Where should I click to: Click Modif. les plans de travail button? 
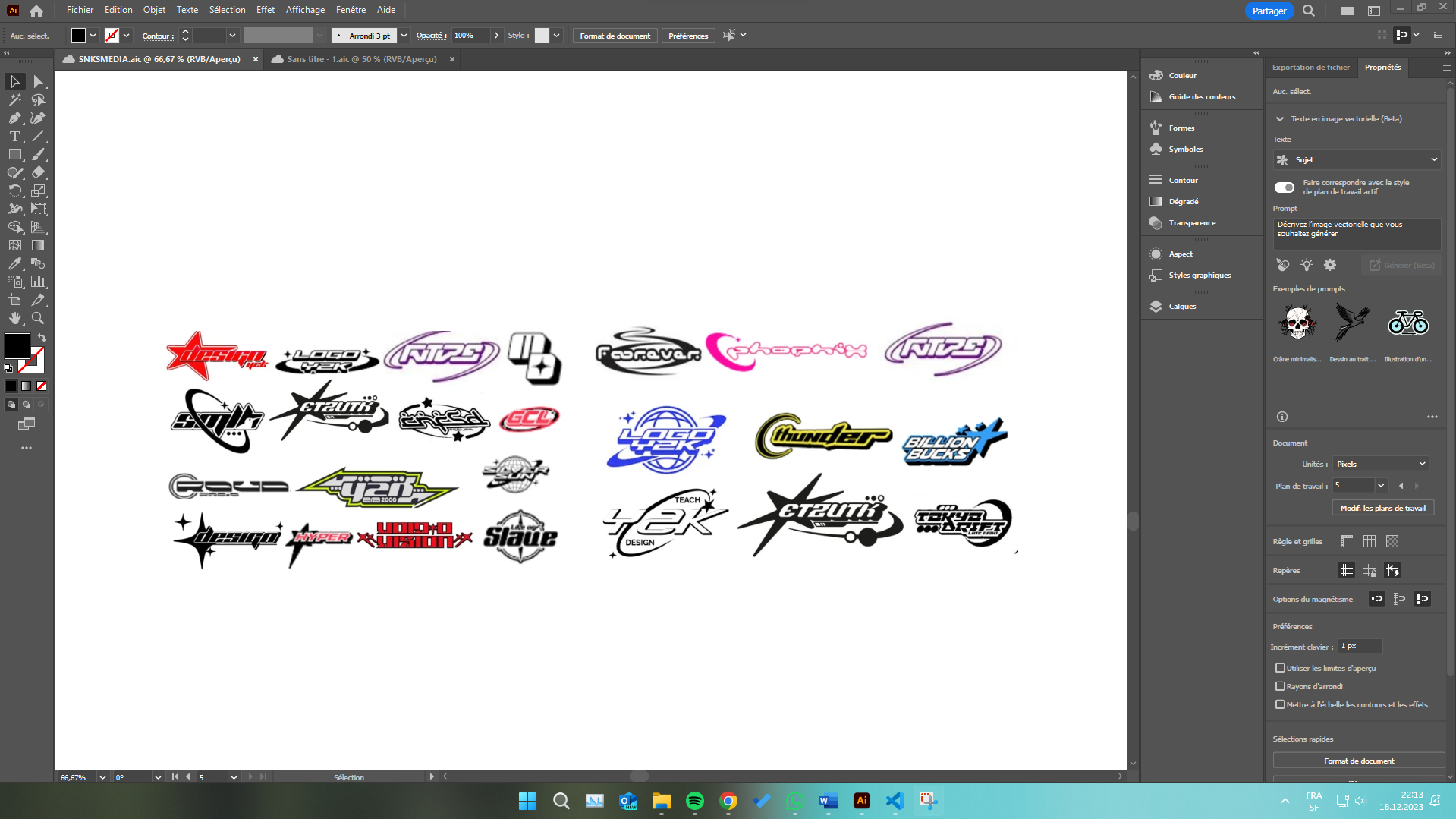(1382, 508)
